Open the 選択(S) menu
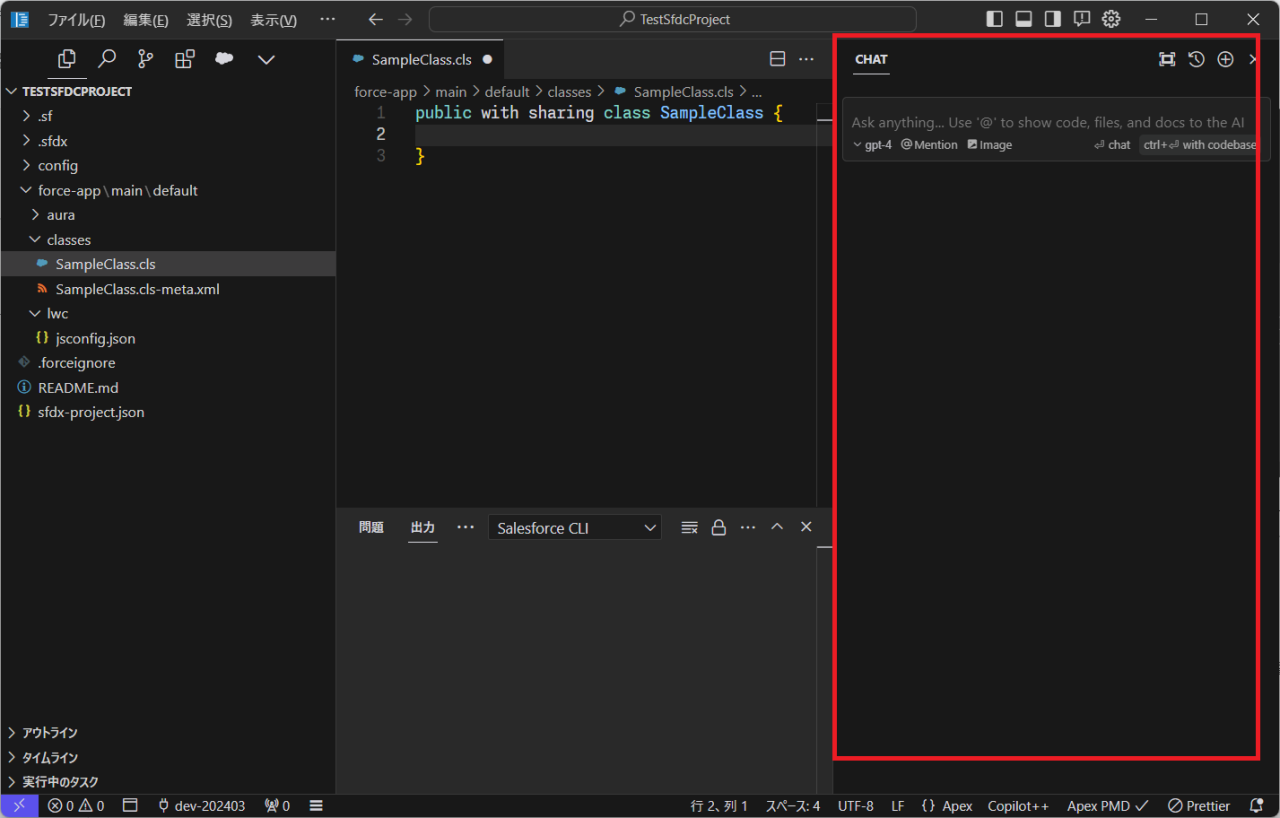Screen dimensions: 1280x818 pos(209,20)
